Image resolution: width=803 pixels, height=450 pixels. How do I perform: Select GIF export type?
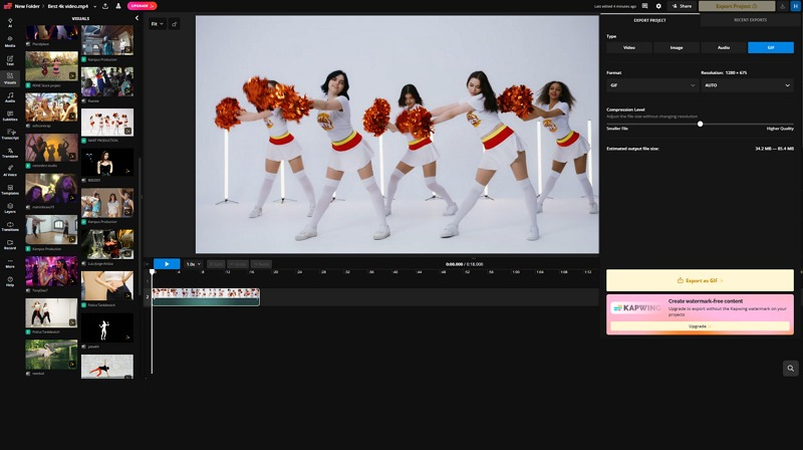click(x=771, y=48)
